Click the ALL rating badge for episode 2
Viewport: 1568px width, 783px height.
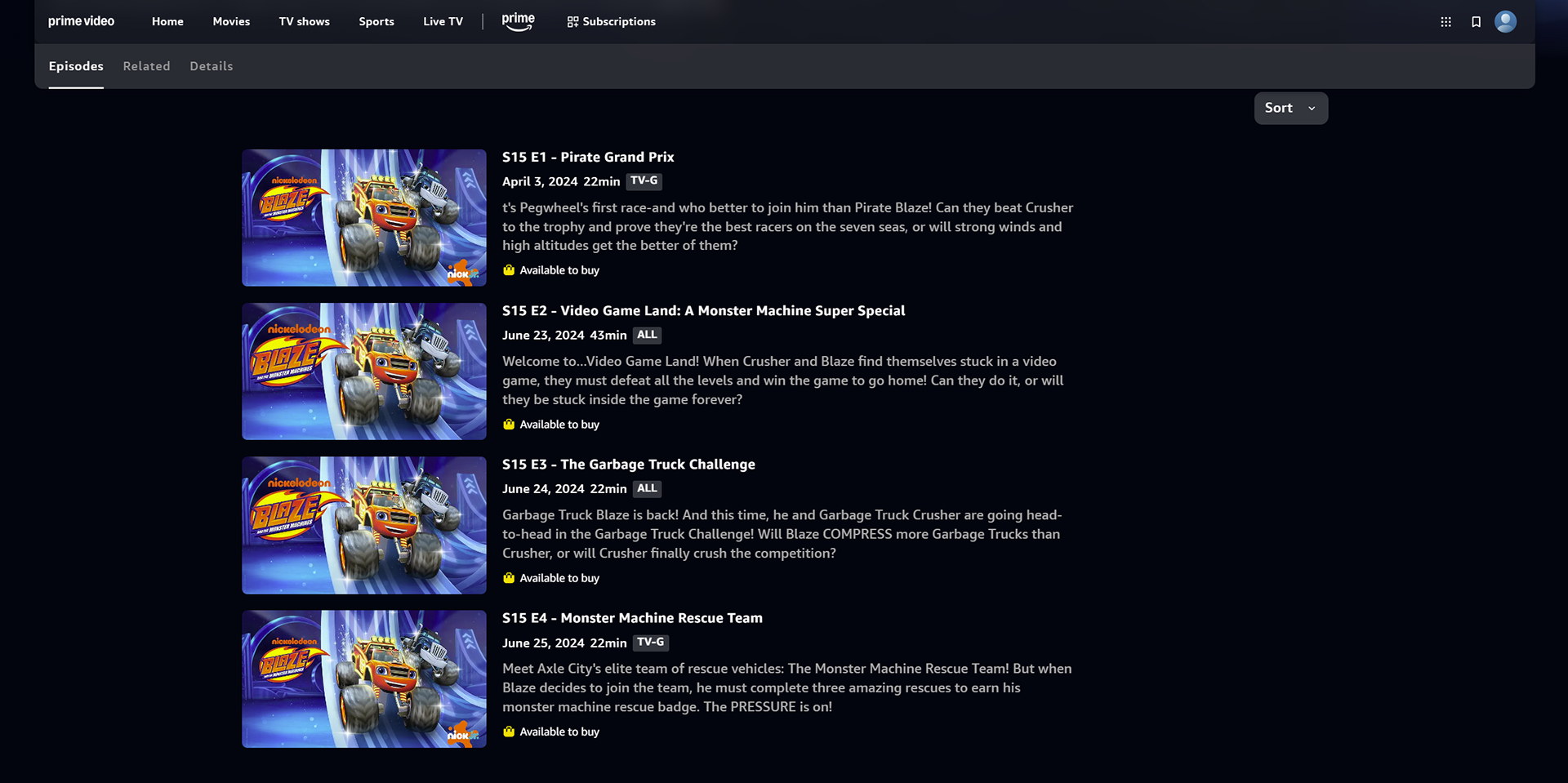(647, 335)
